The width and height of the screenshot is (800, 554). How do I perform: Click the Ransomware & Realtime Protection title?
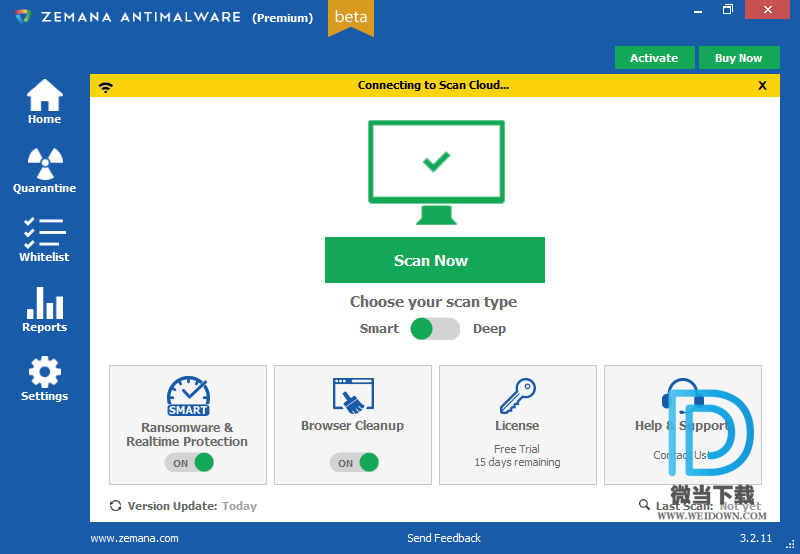click(x=187, y=435)
